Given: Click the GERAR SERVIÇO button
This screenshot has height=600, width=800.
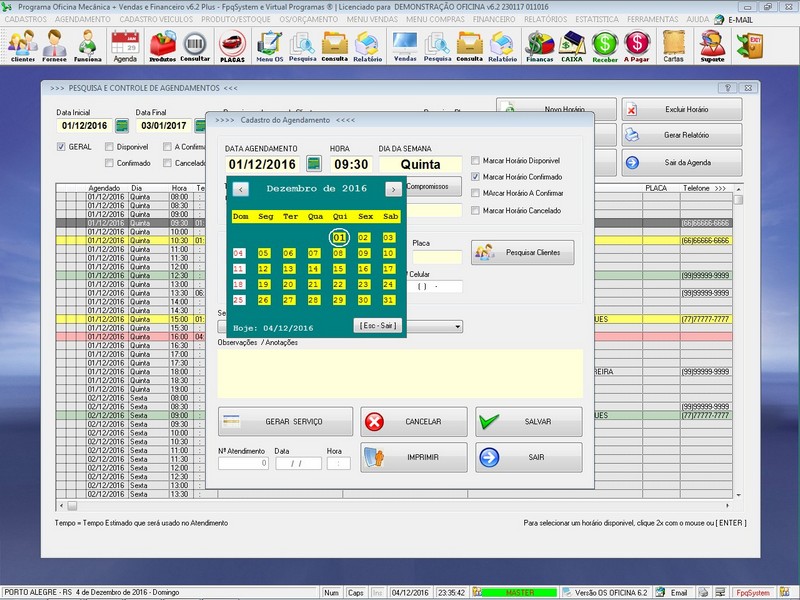Looking at the screenshot, I should pyautogui.click(x=285, y=422).
